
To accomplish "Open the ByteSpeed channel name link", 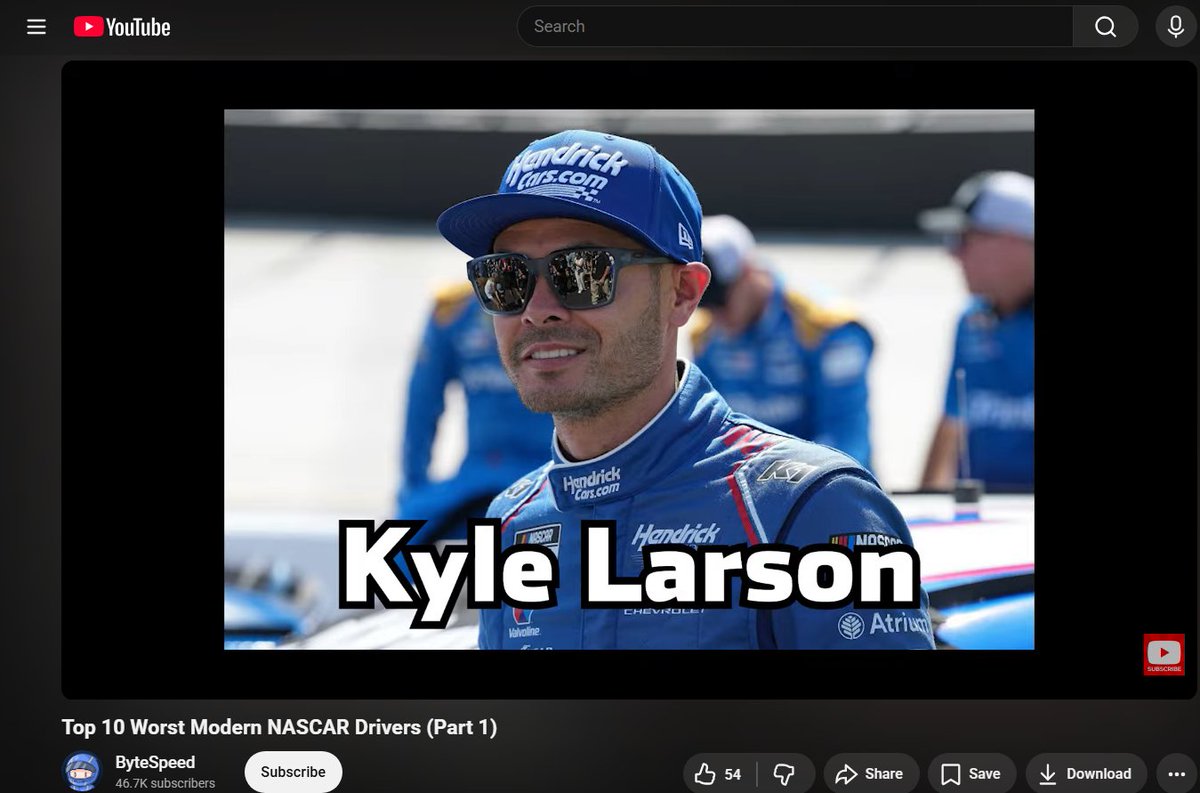I will 155,762.
